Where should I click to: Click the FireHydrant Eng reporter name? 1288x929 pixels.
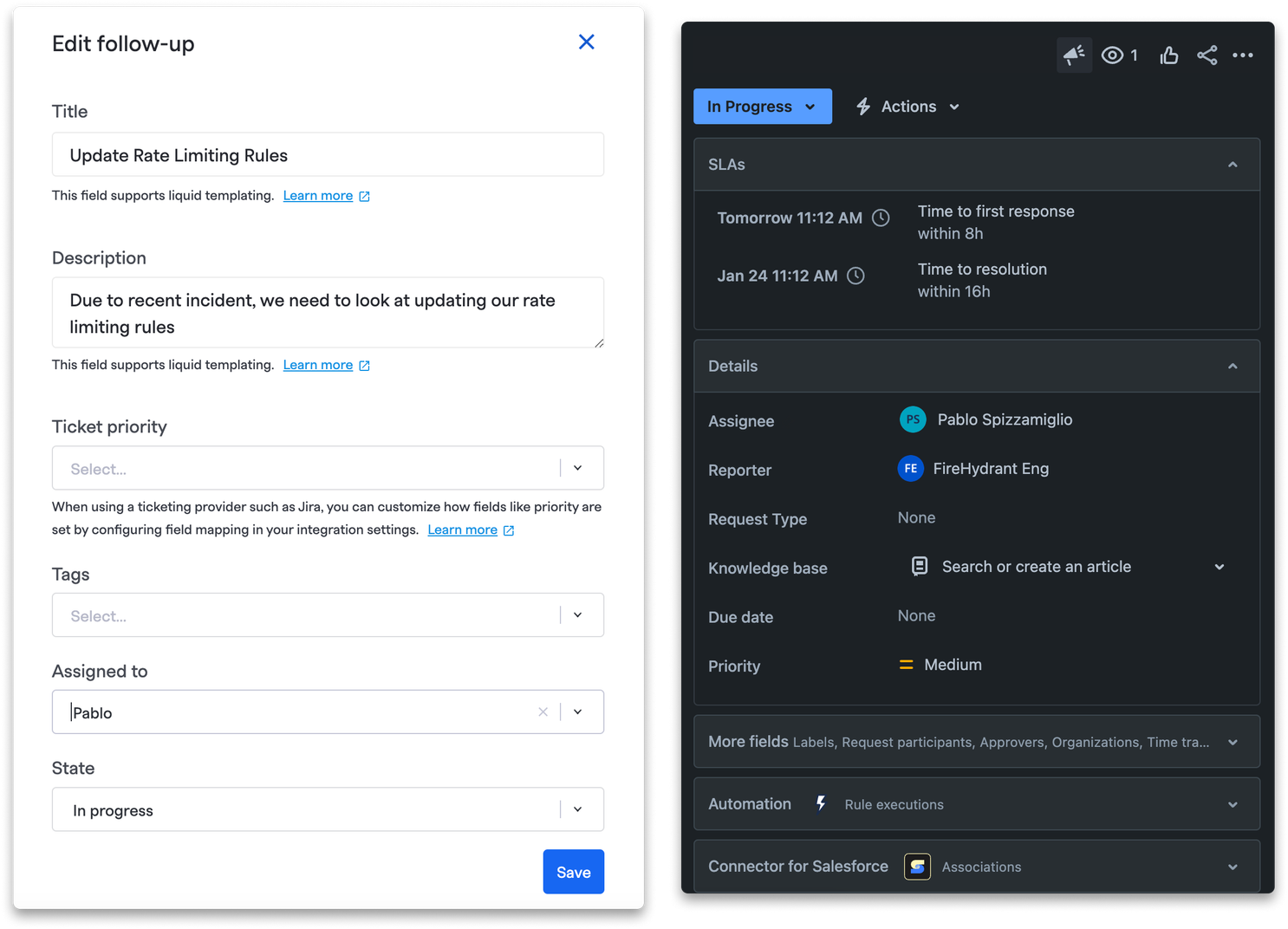coord(991,469)
